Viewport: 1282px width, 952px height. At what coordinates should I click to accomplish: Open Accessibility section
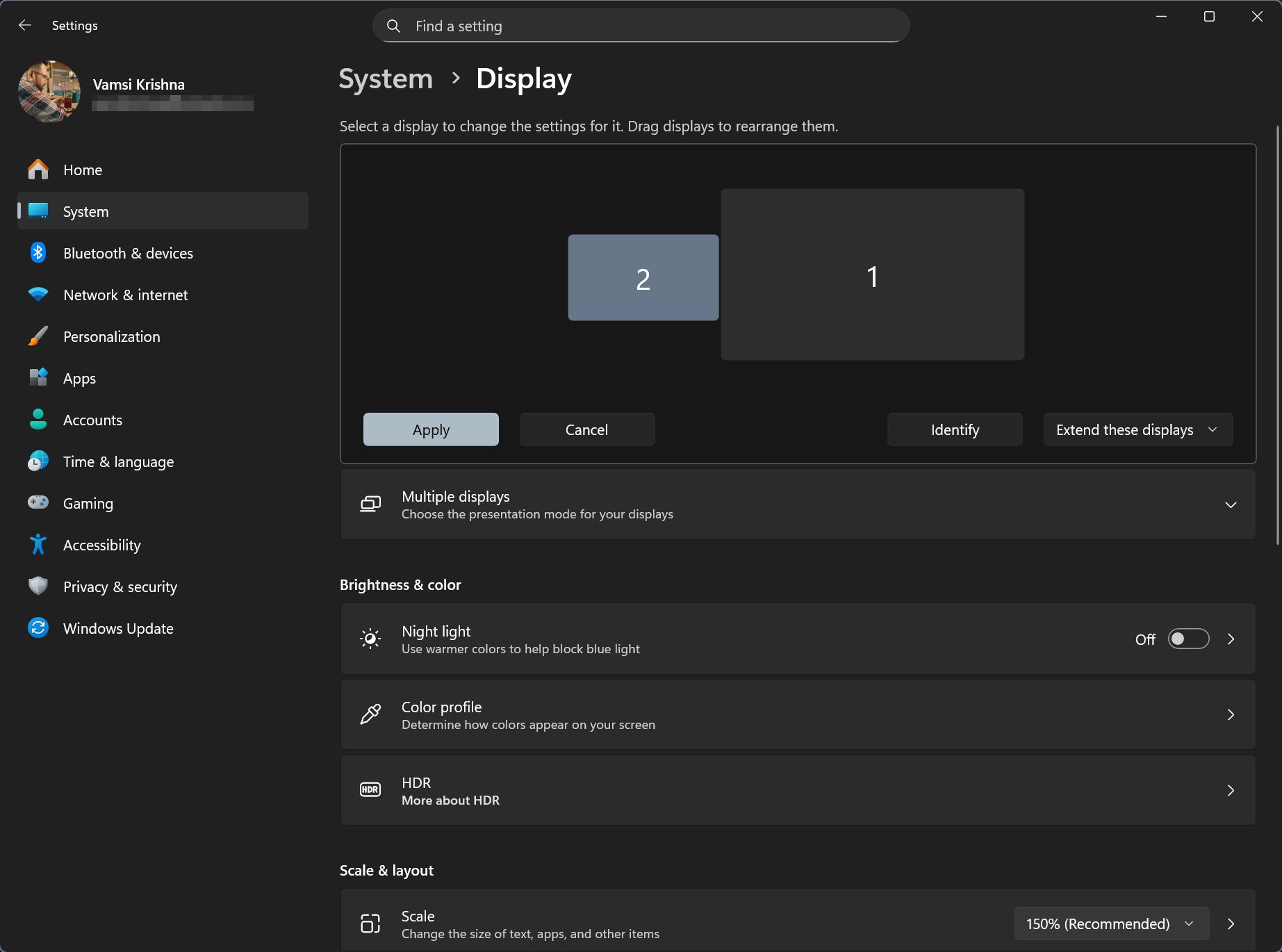click(163, 545)
